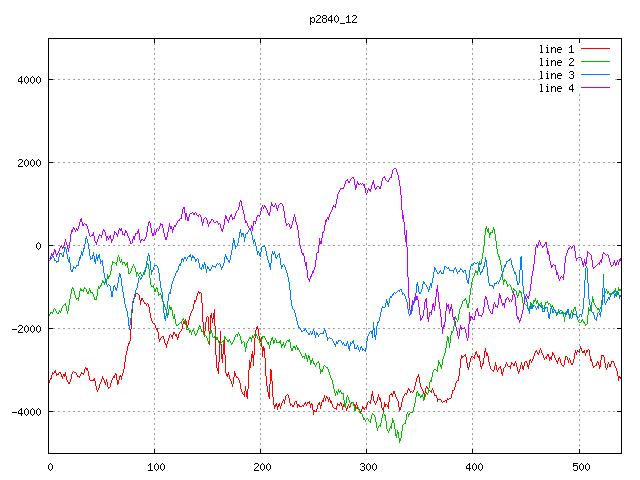Click the y-axis label 4000
Viewport: 640px width, 480px height.
[29, 80]
